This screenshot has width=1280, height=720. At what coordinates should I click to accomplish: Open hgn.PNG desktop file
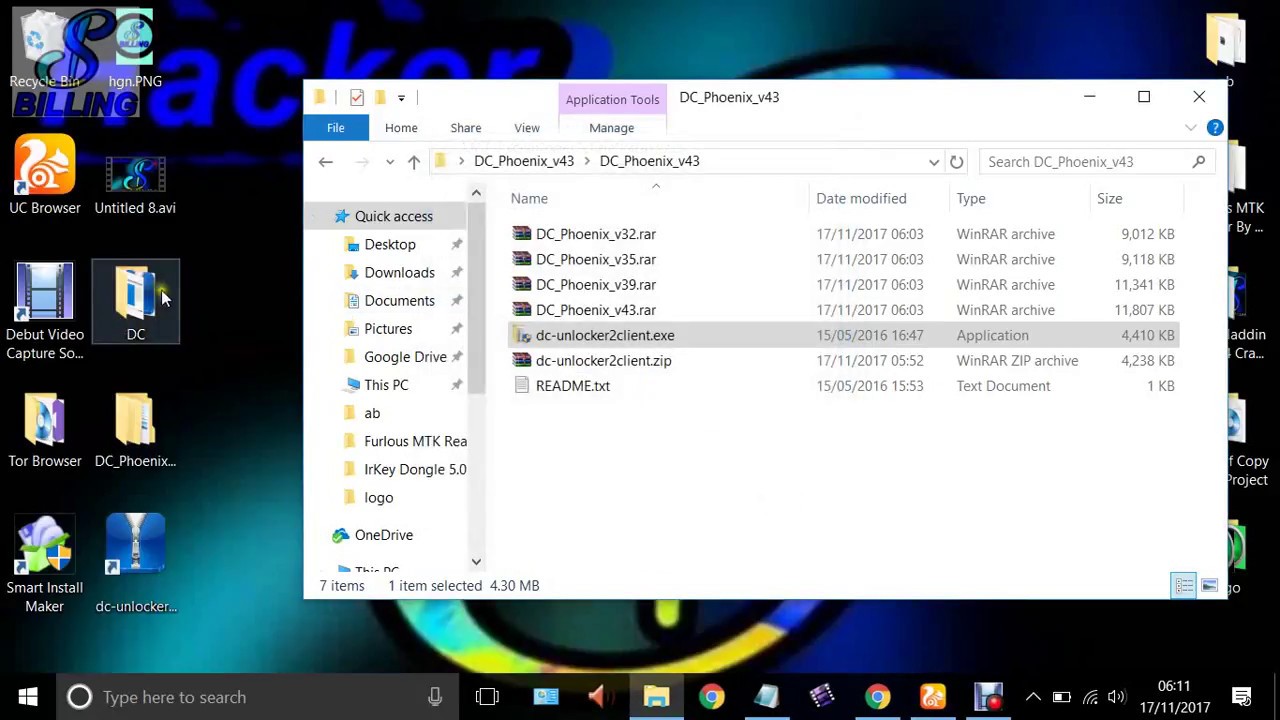click(x=135, y=50)
